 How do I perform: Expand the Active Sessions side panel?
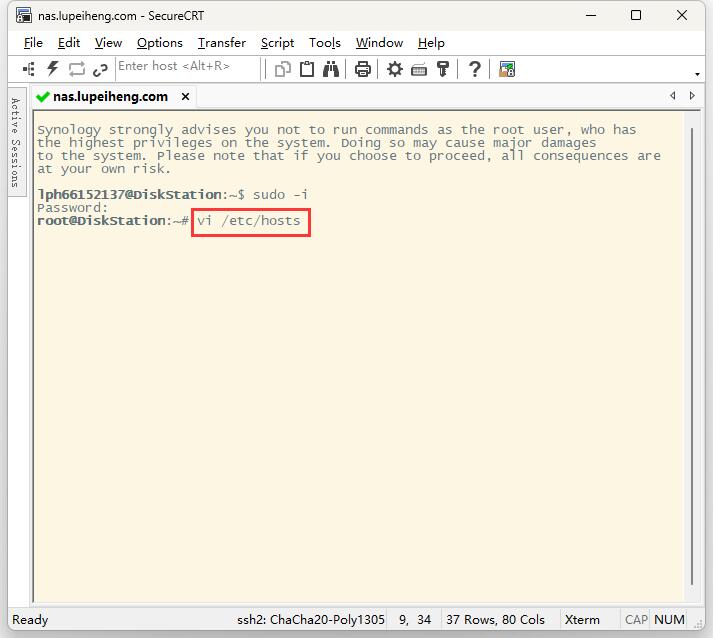coord(15,142)
